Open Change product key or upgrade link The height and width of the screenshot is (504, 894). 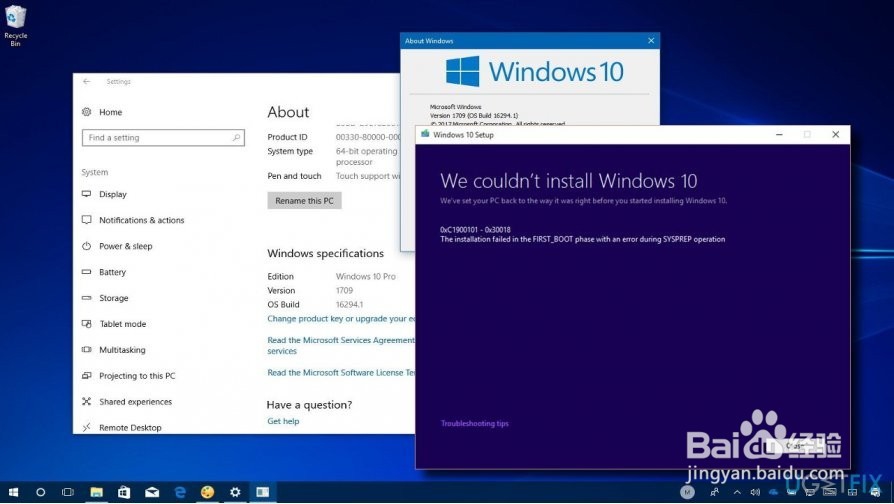(341, 319)
